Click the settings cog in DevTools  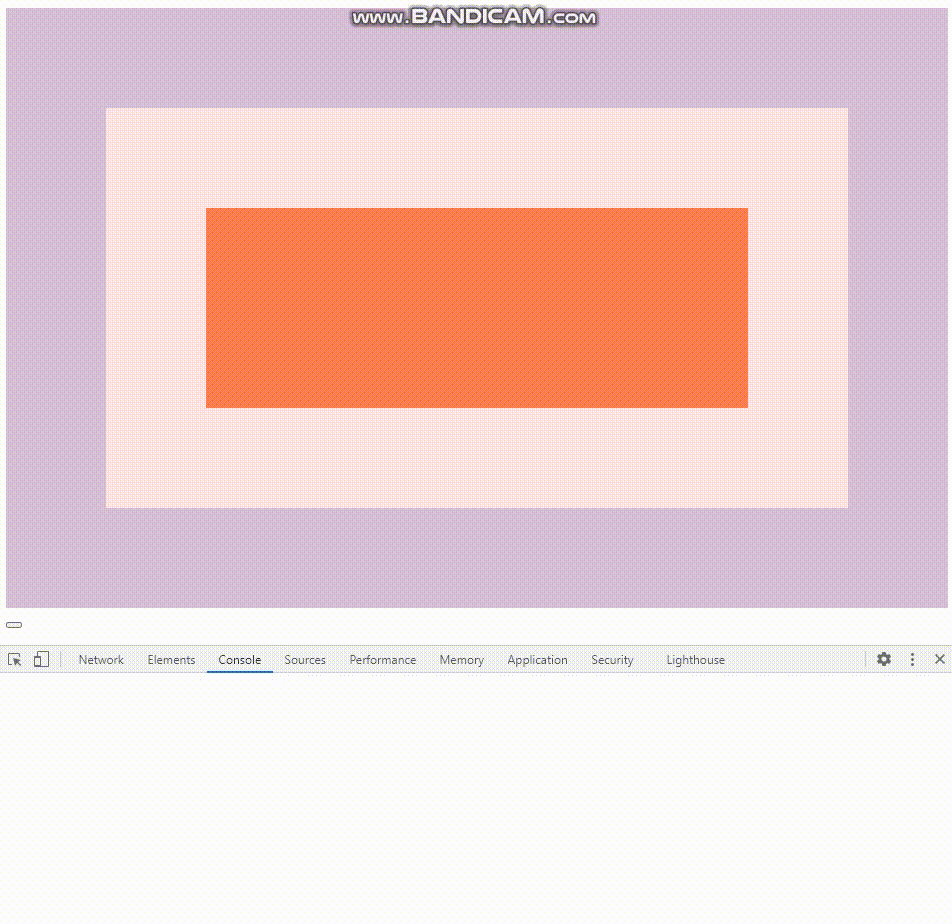point(883,660)
